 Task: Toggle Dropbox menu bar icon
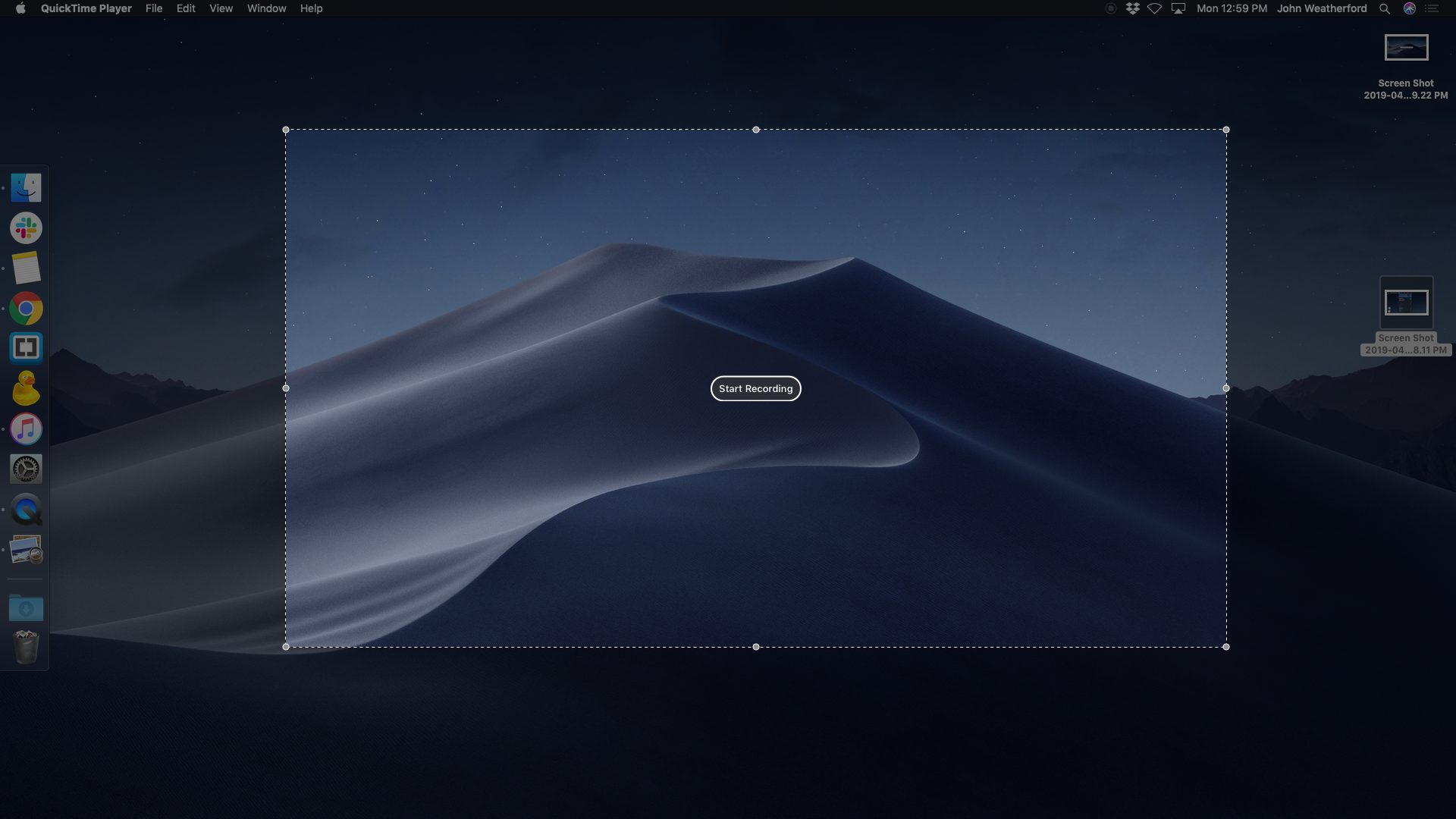click(1133, 8)
